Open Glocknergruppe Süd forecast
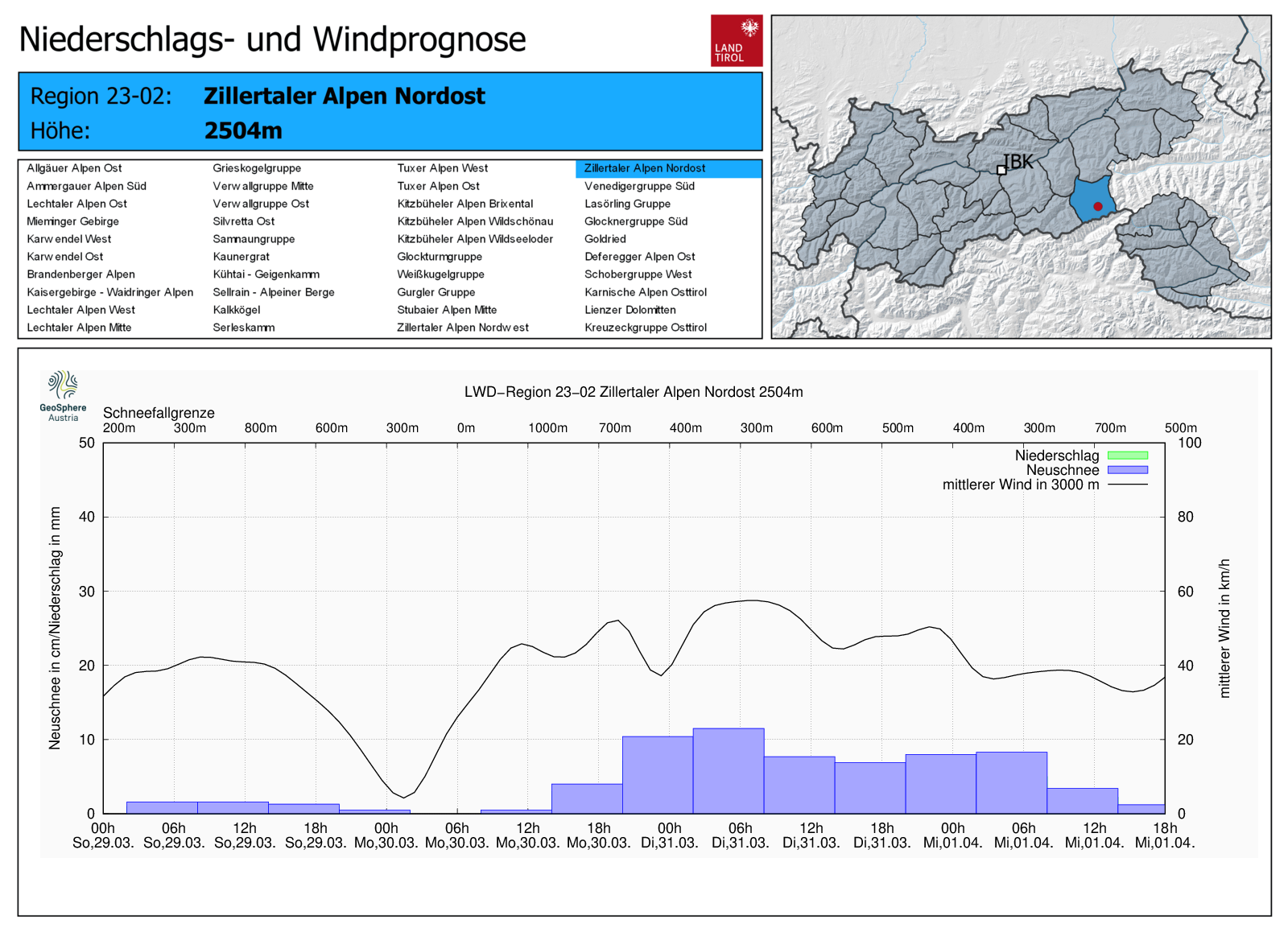This screenshot has height=928, width=1288. coord(636,221)
